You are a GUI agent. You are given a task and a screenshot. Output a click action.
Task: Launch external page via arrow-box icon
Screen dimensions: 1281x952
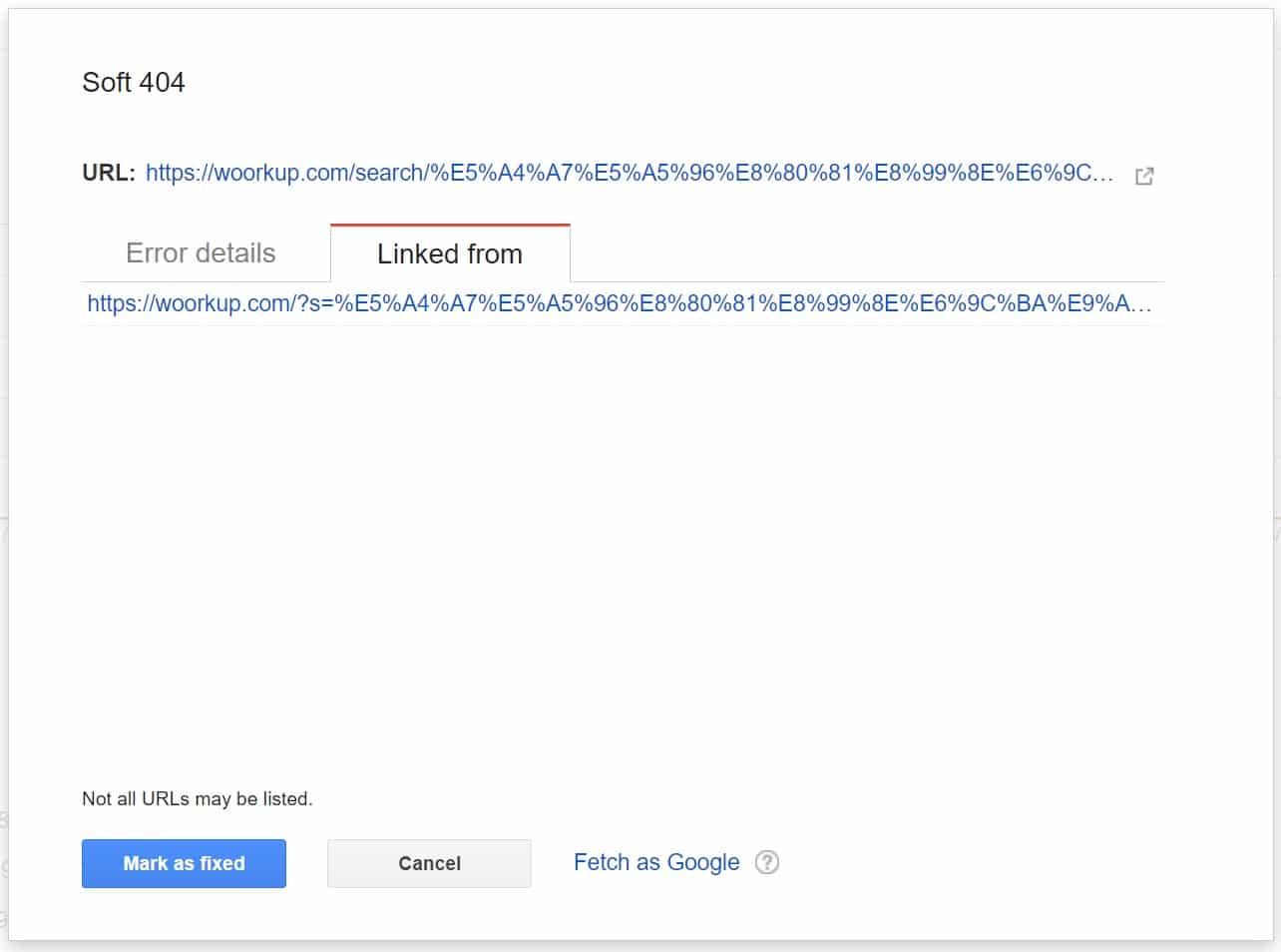[1144, 177]
